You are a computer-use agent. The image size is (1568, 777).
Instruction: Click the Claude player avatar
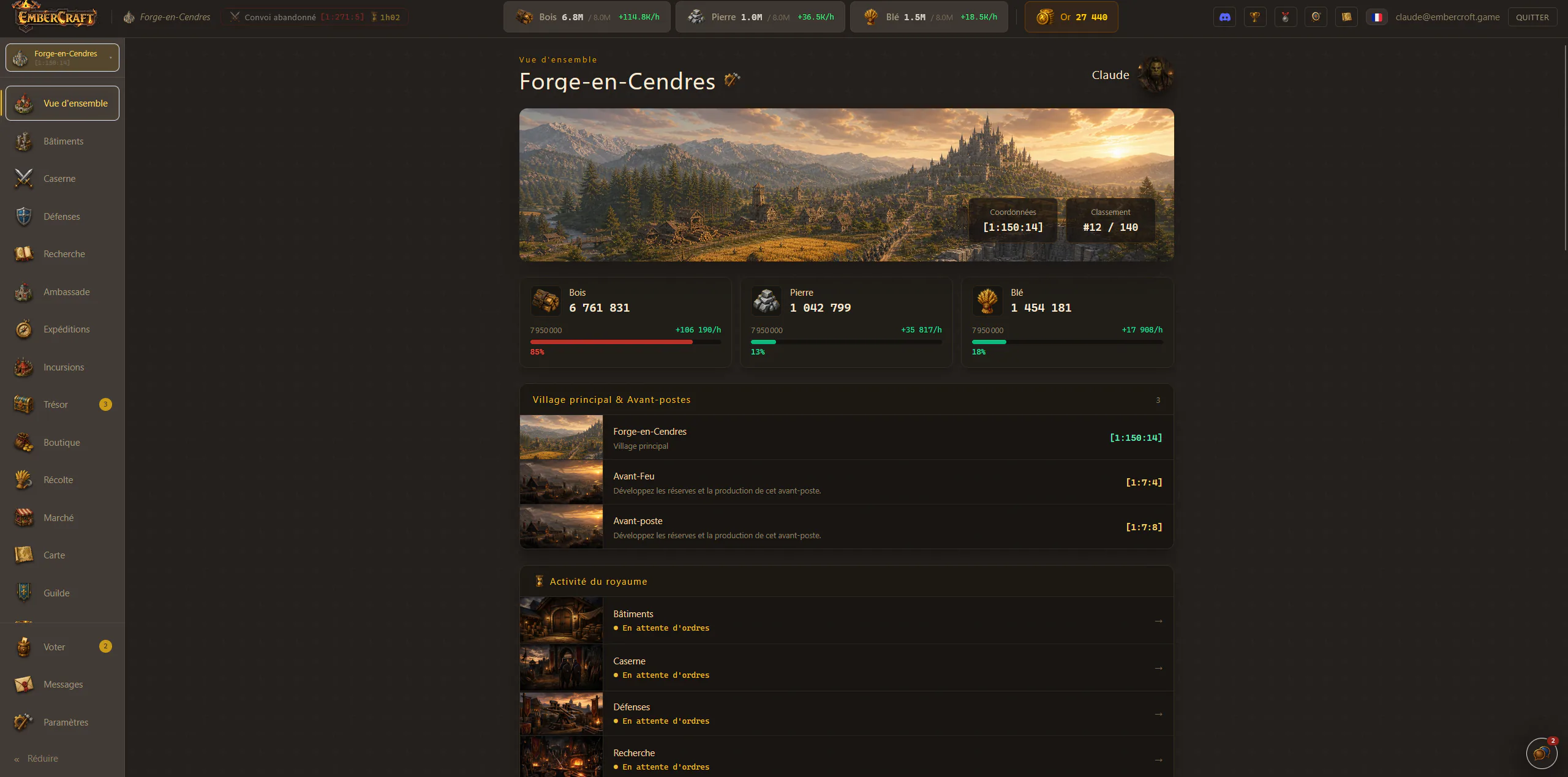[x=1155, y=75]
